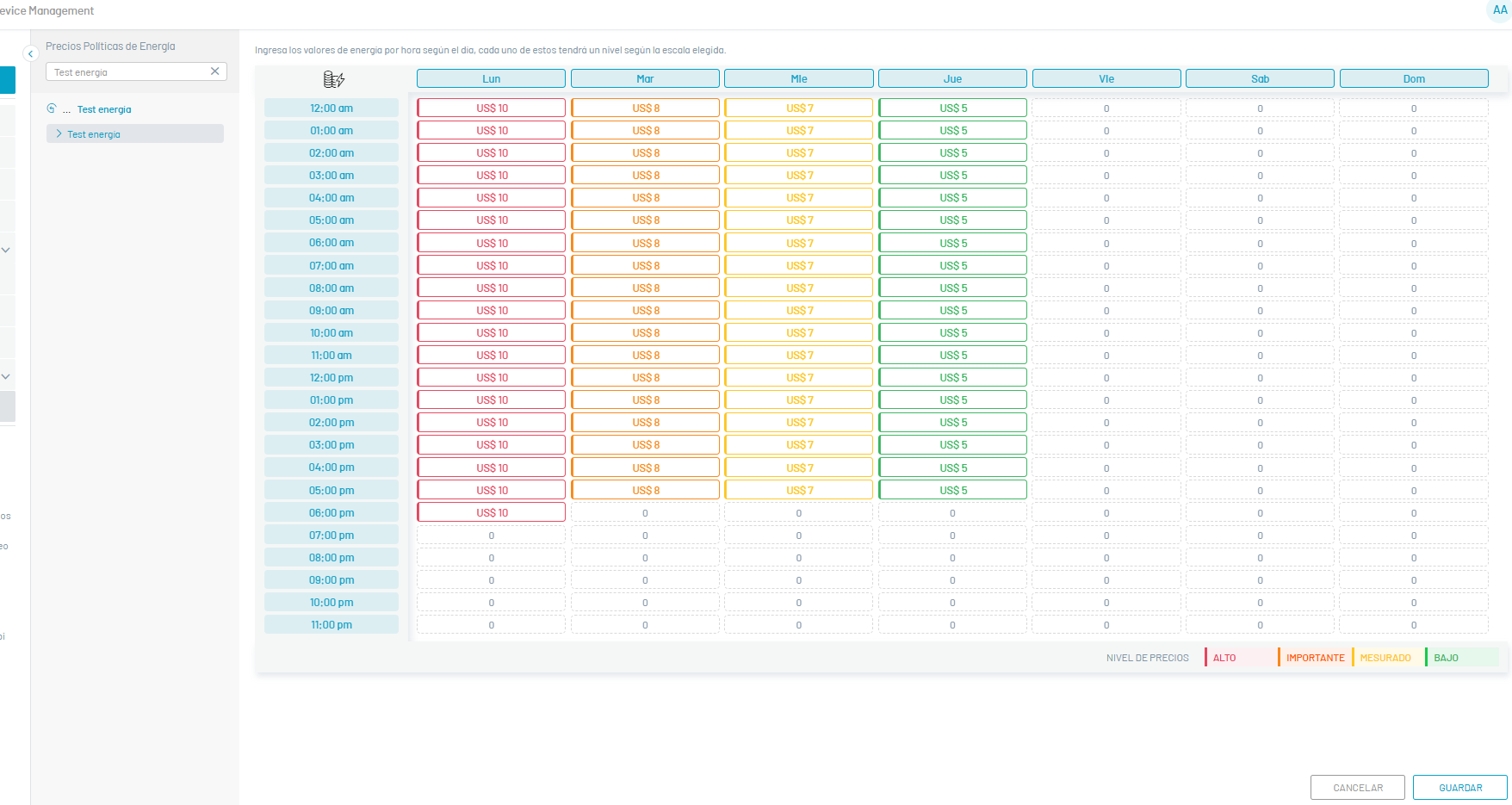1512x805 pixels.
Task: Edit the Mar 06:00 pm zero cell
Action: (645, 512)
